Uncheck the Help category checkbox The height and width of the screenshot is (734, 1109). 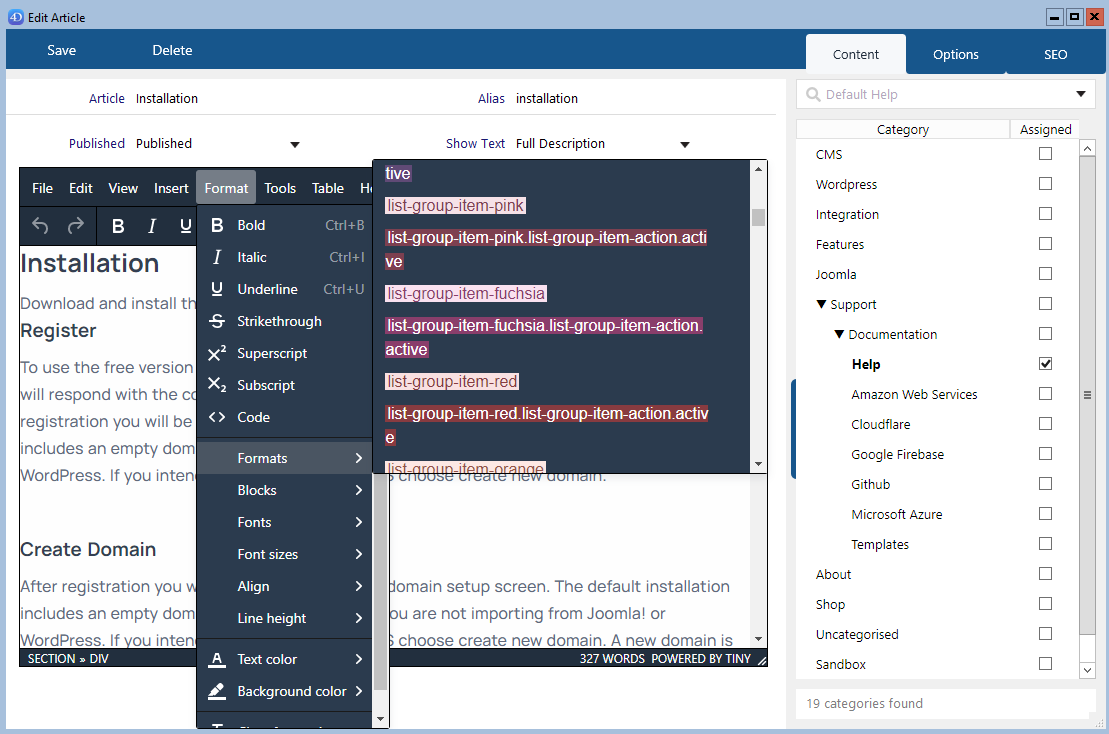1045,364
